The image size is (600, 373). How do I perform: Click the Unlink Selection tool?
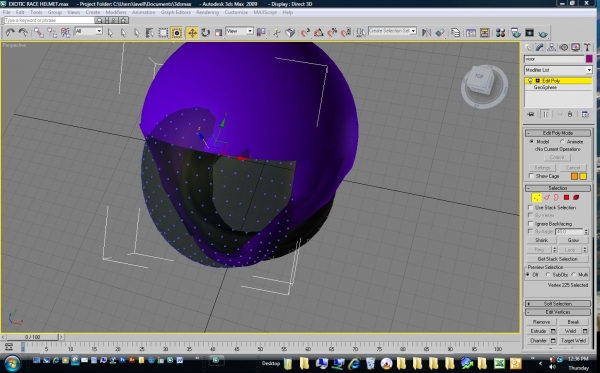[x=52, y=33]
